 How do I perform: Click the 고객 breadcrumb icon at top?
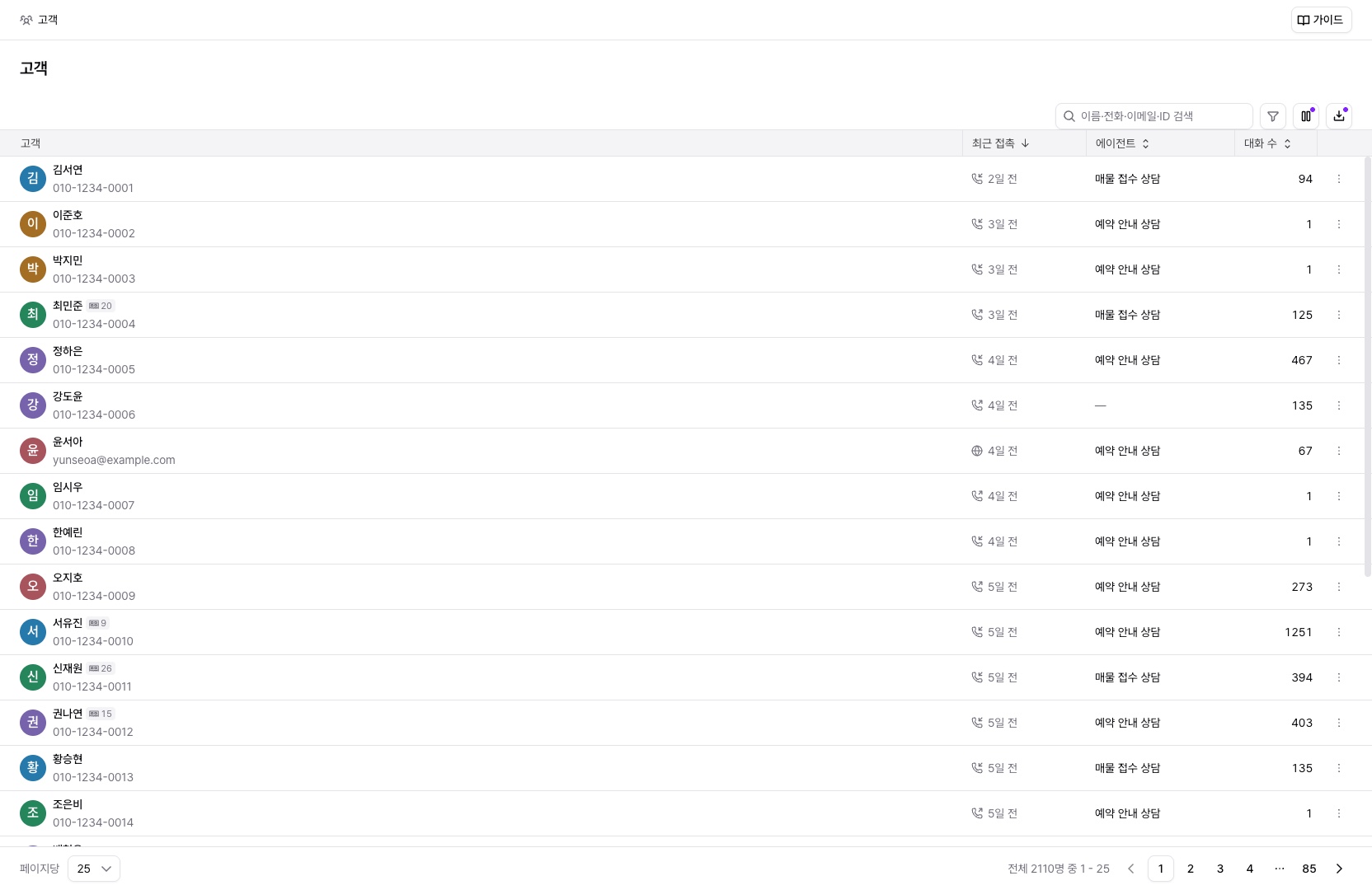(26, 20)
